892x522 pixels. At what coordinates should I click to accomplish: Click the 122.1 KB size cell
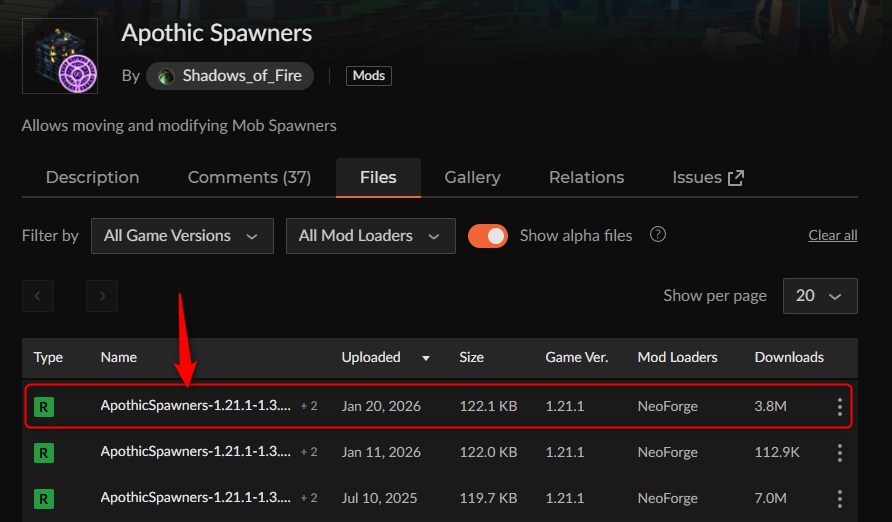click(x=488, y=406)
